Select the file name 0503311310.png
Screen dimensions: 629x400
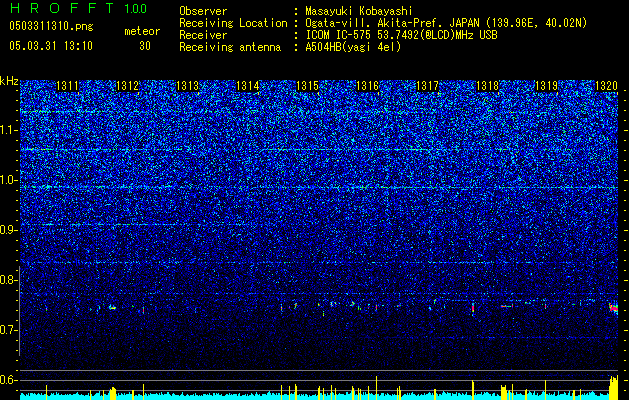point(51,27)
